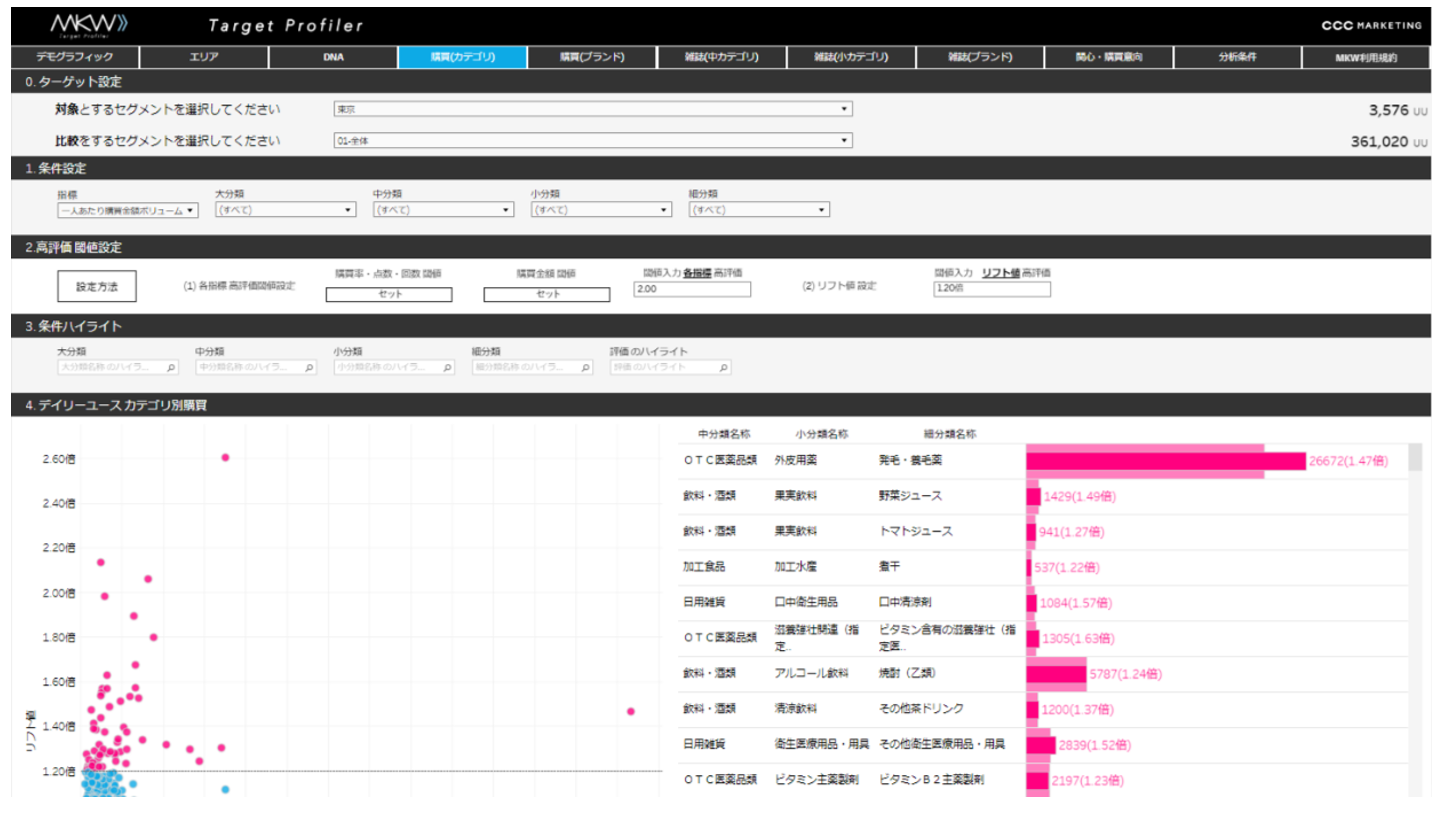Image resolution: width=1443 pixels, height=815 pixels.
Task: Click the search icon in 細分類 highlight field
Action: pyautogui.click(x=585, y=368)
